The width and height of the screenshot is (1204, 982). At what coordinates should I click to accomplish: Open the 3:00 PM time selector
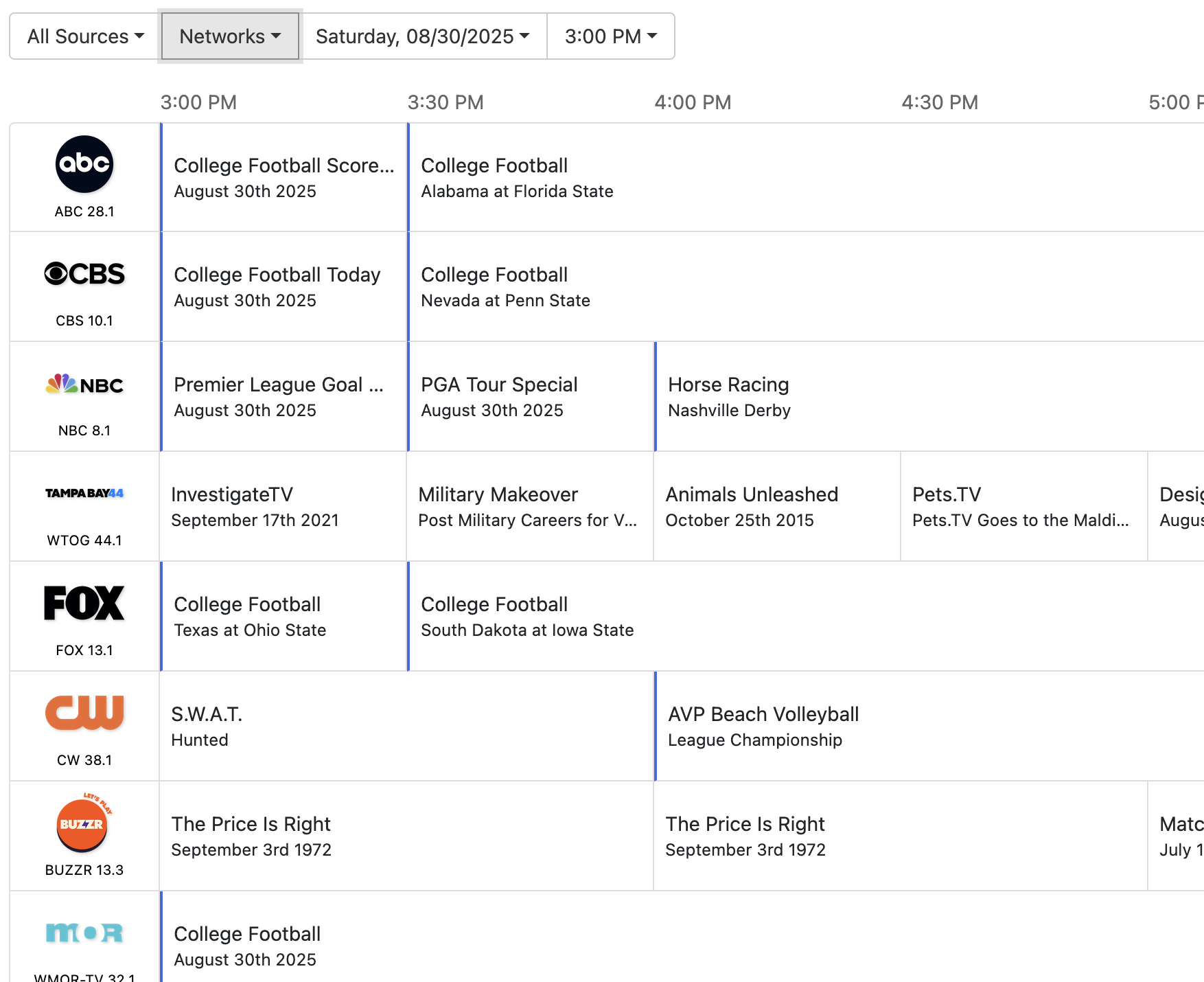pyautogui.click(x=610, y=36)
